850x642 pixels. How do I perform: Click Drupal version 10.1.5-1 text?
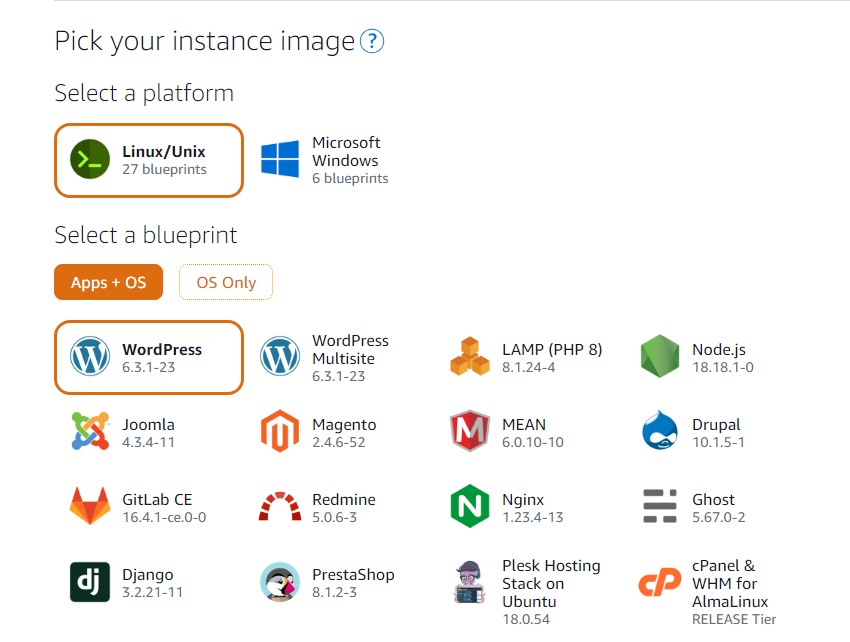pos(718,442)
